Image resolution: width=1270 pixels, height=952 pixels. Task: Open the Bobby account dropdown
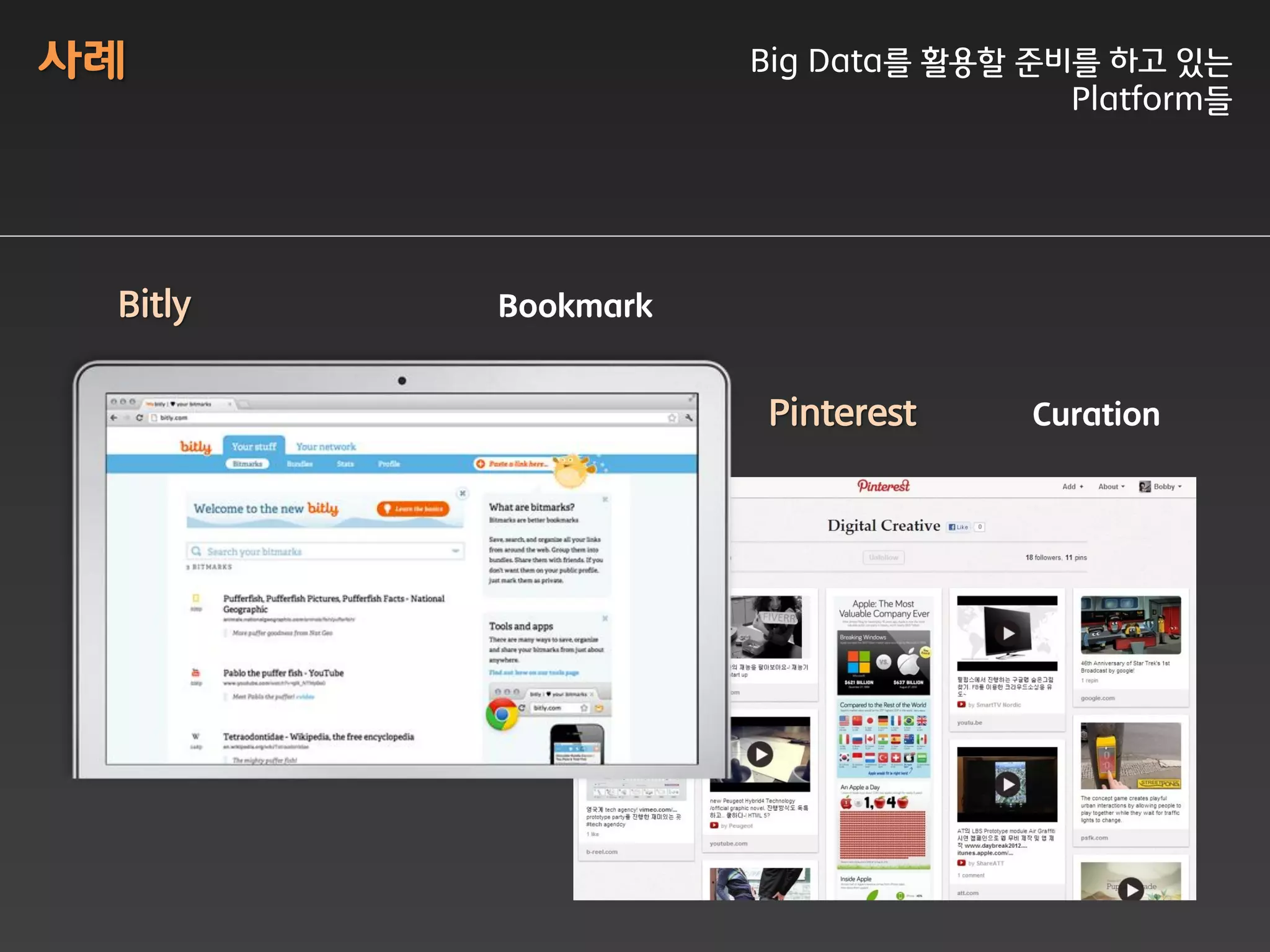pyautogui.click(x=1168, y=487)
